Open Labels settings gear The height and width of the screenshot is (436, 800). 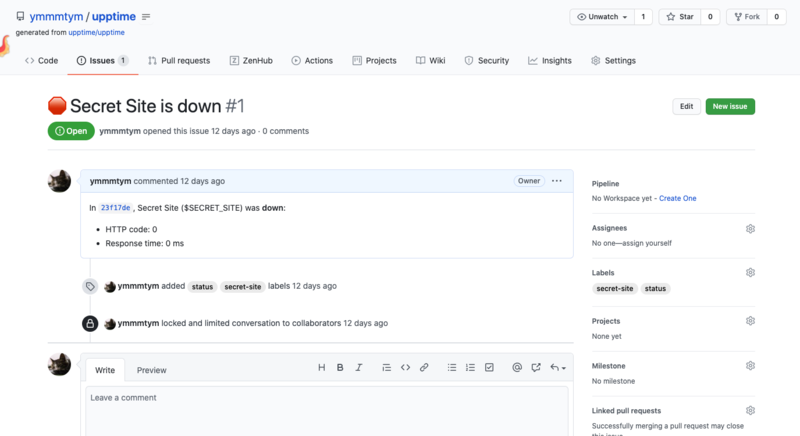[750, 272]
